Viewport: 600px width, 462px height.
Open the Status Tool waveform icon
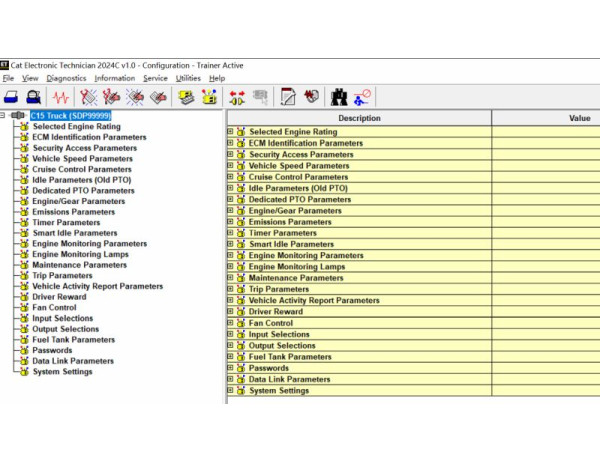(62, 97)
